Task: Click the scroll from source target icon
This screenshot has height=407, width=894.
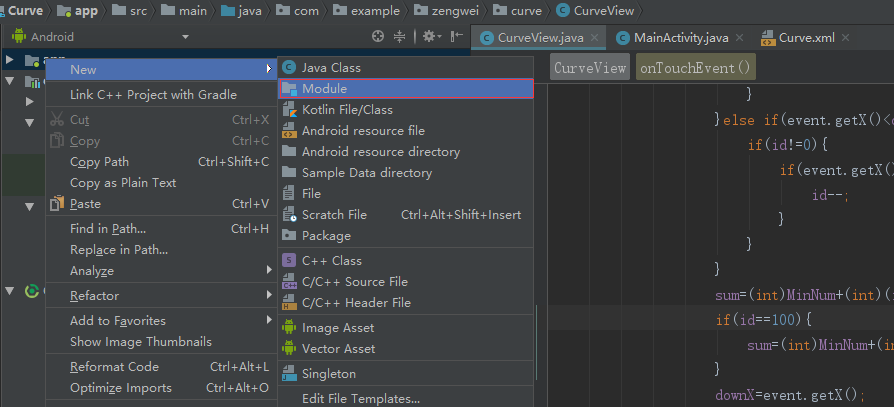Action: 378,36
